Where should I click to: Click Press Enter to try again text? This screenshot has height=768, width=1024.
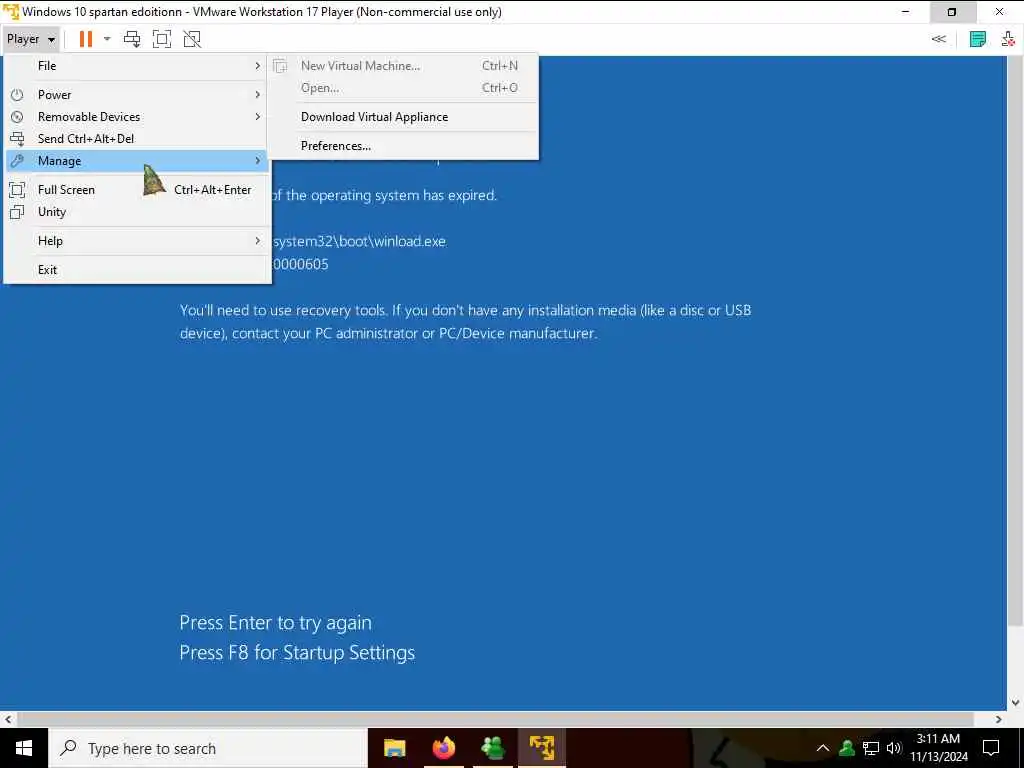click(x=276, y=623)
